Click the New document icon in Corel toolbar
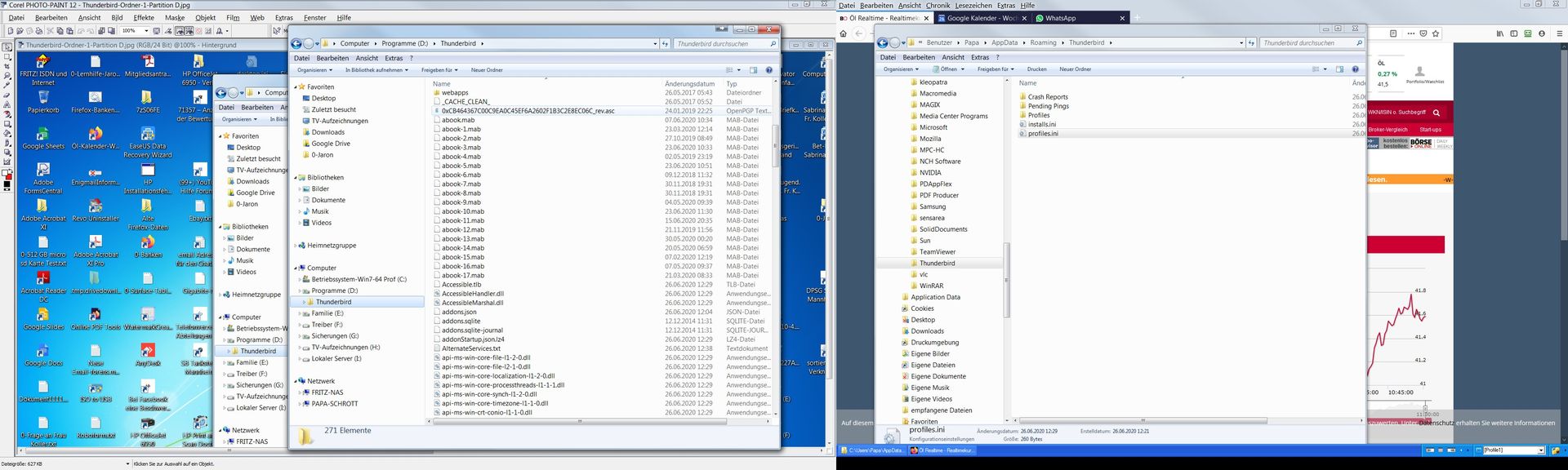This screenshot has width=1568, height=470. (11, 30)
